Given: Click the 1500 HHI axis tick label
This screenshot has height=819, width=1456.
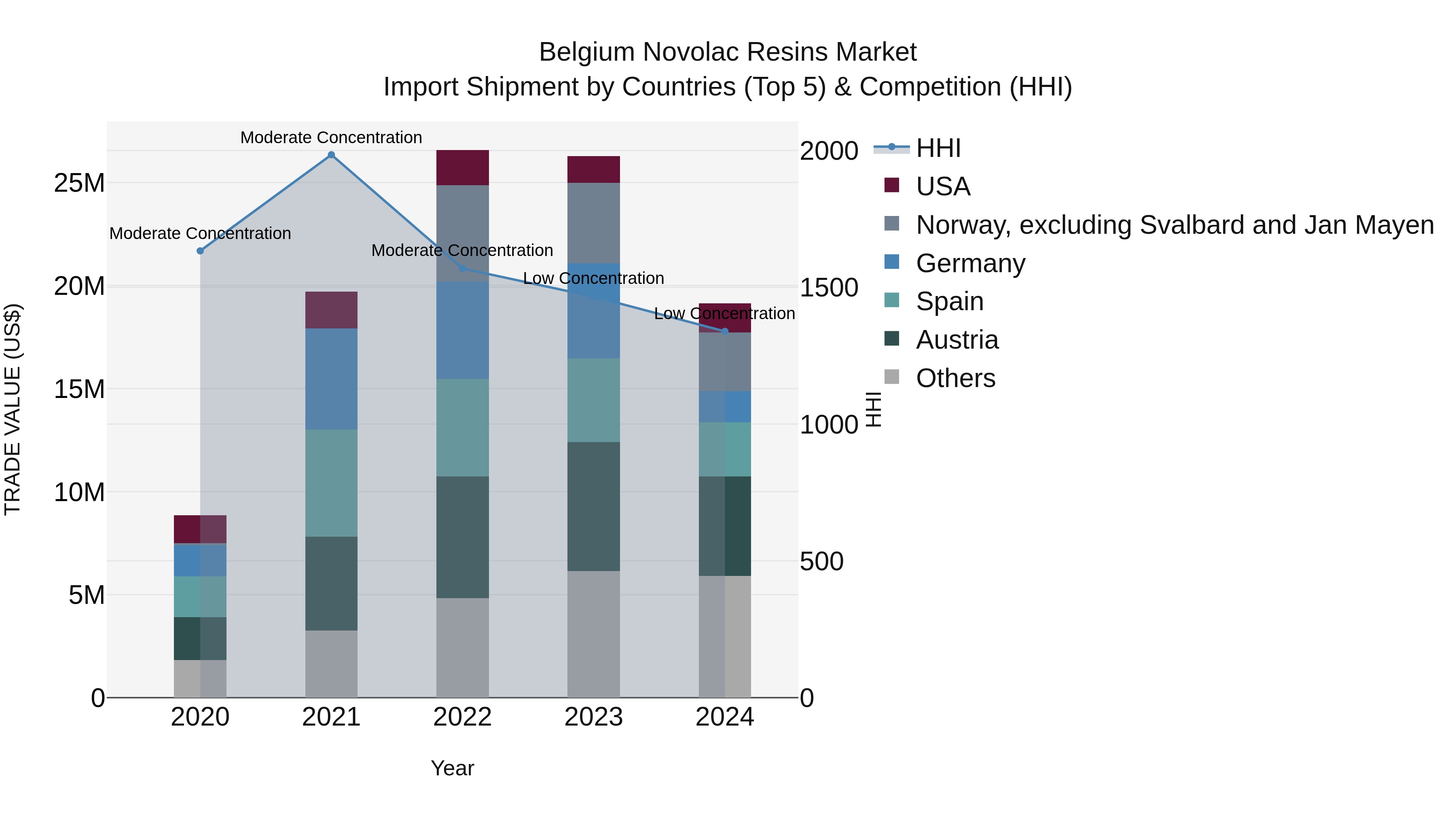Looking at the screenshot, I should coord(829,288).
